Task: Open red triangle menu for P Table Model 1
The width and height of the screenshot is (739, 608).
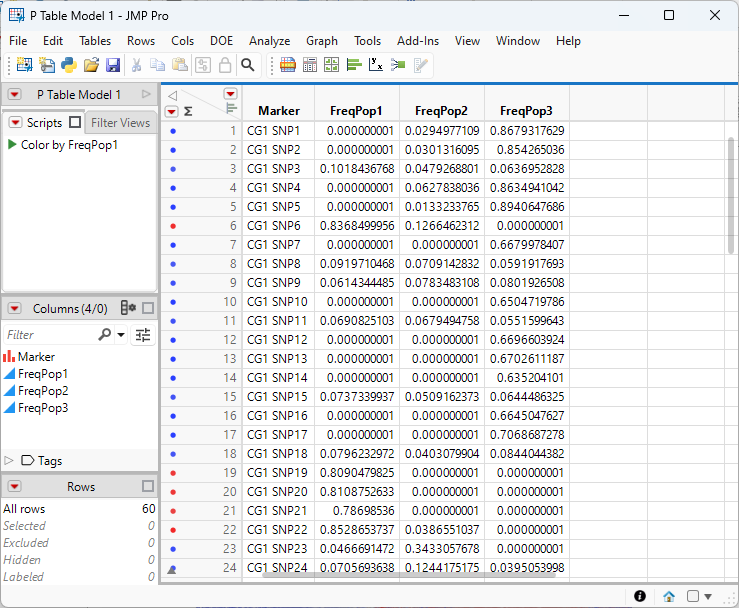Action: point(15,95)
